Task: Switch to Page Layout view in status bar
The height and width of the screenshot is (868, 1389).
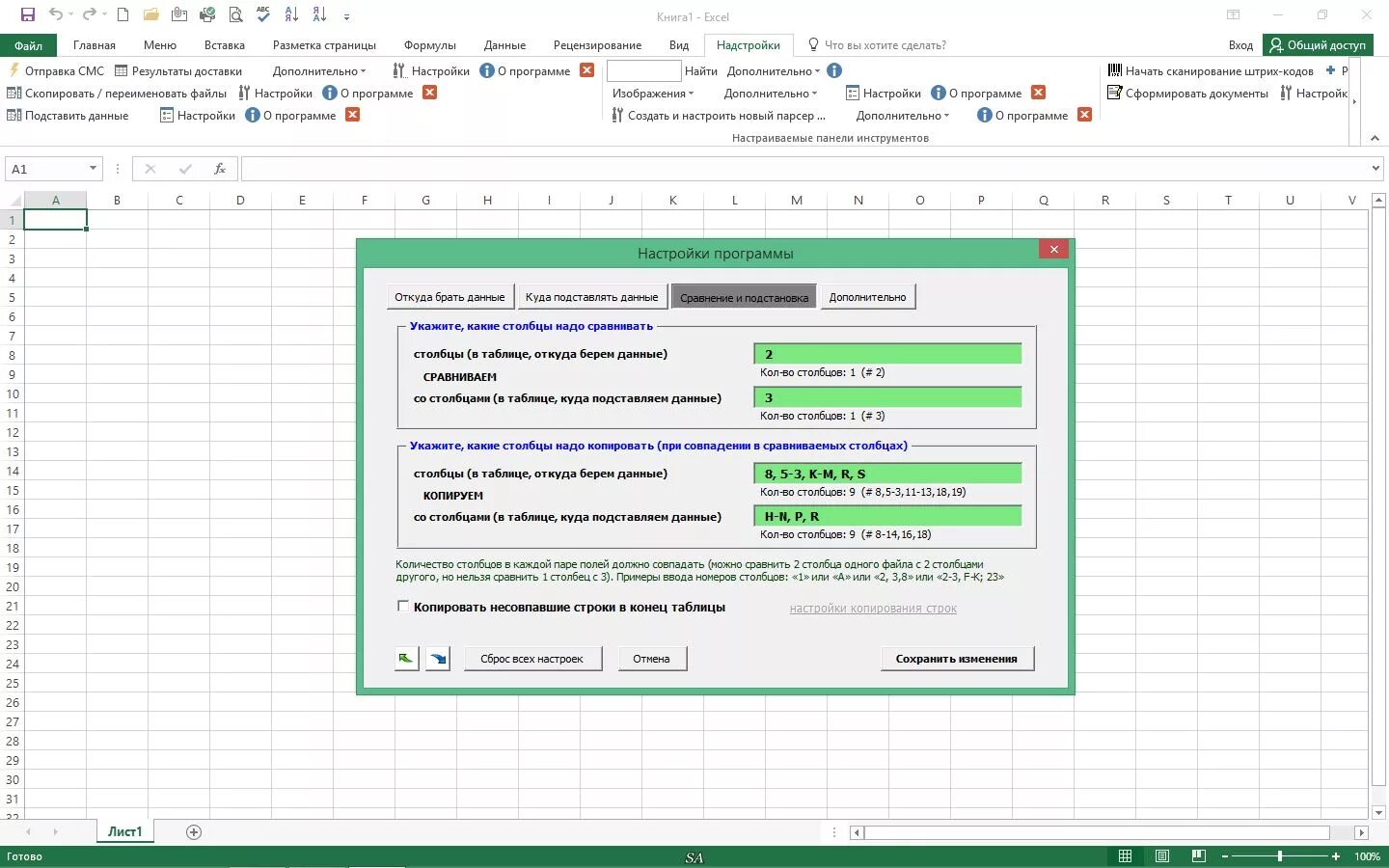Action: coord(1161,856)
